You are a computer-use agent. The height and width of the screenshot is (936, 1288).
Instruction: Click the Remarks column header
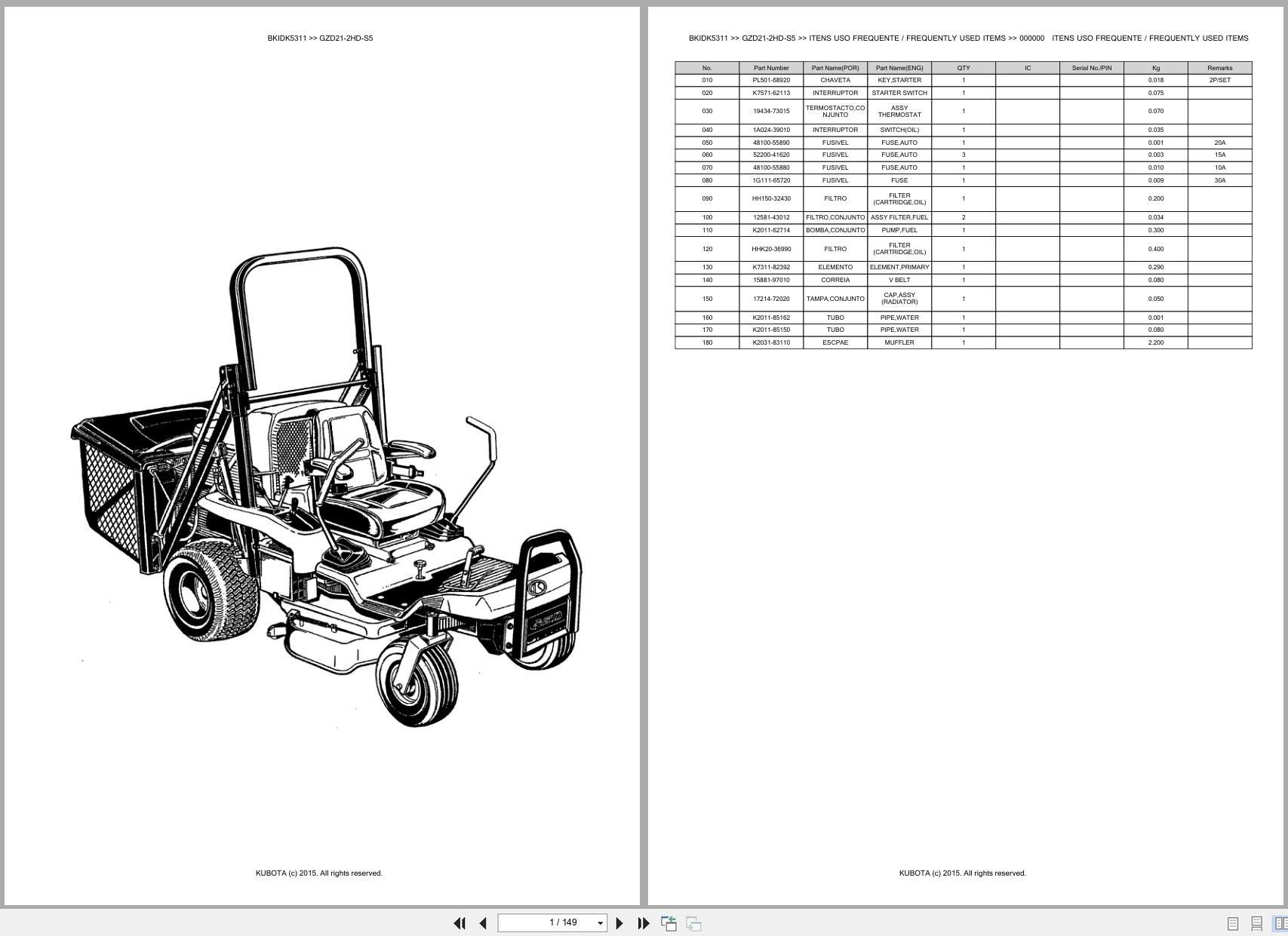(1220, 68)
